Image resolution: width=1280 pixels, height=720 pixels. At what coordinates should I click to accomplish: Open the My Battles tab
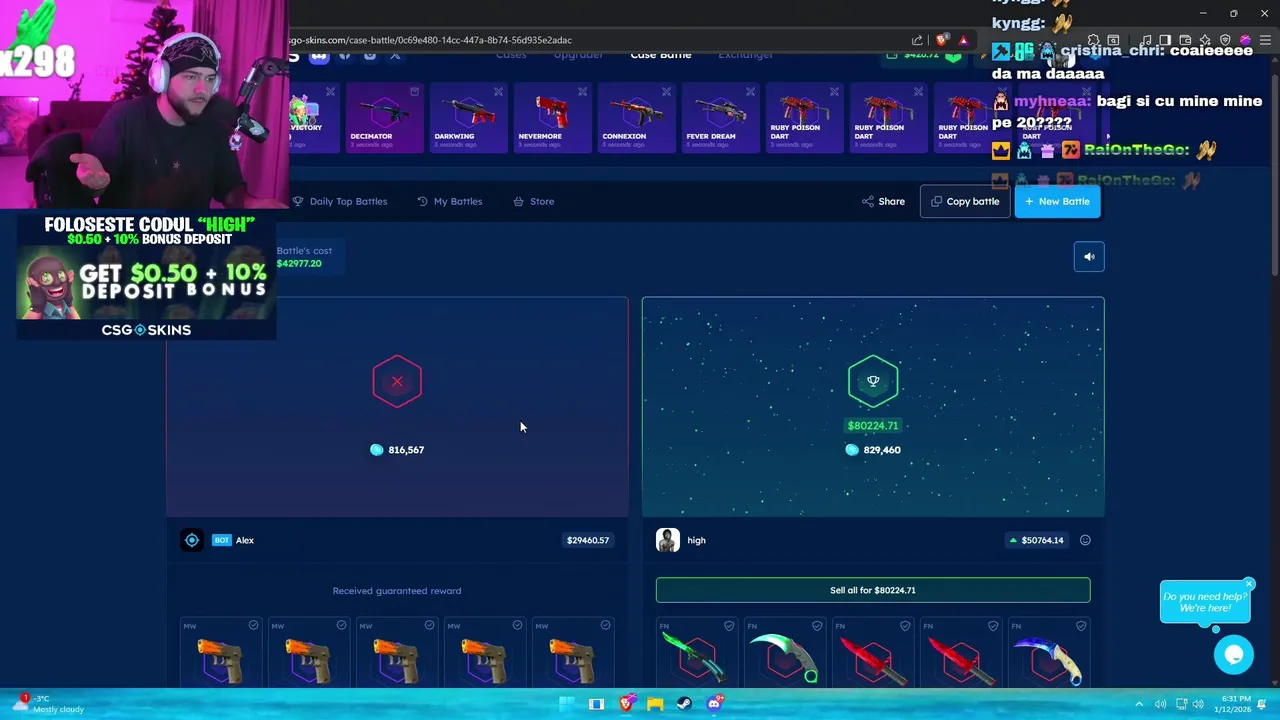pos(450,201)
